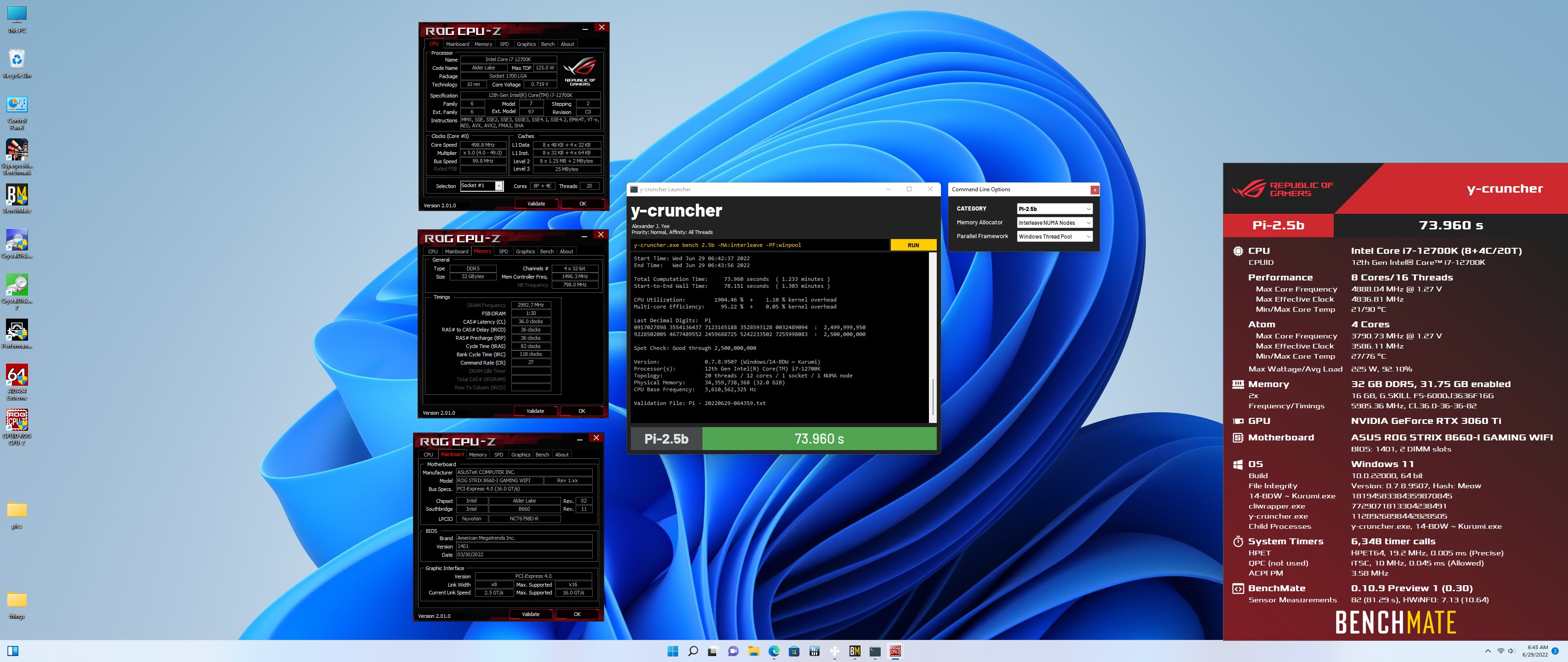Launch Superposition Benchmark shortcut

pyautogui.click(x=17, y=157)
